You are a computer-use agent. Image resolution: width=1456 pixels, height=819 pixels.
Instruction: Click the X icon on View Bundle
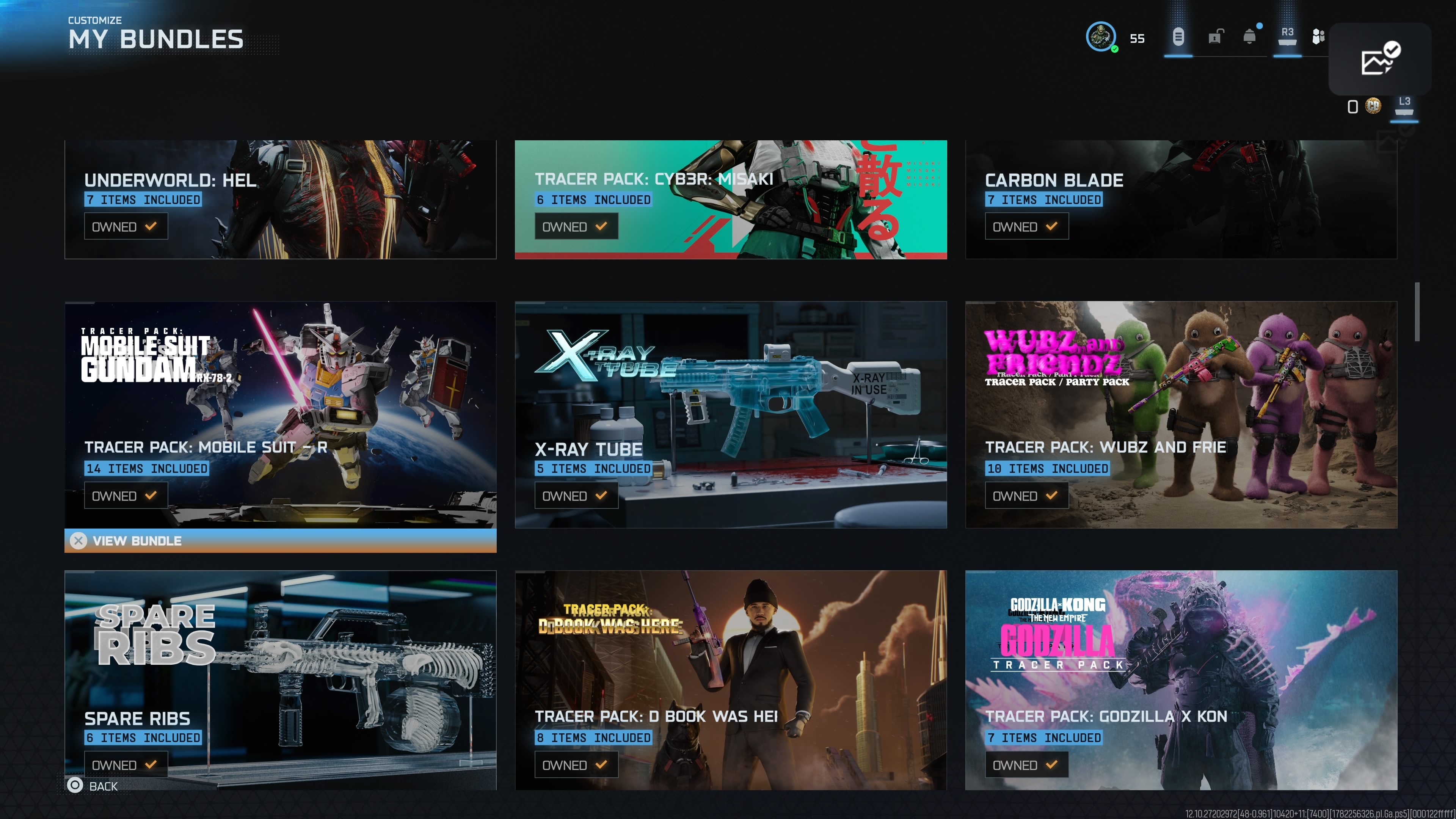[78, 540]
